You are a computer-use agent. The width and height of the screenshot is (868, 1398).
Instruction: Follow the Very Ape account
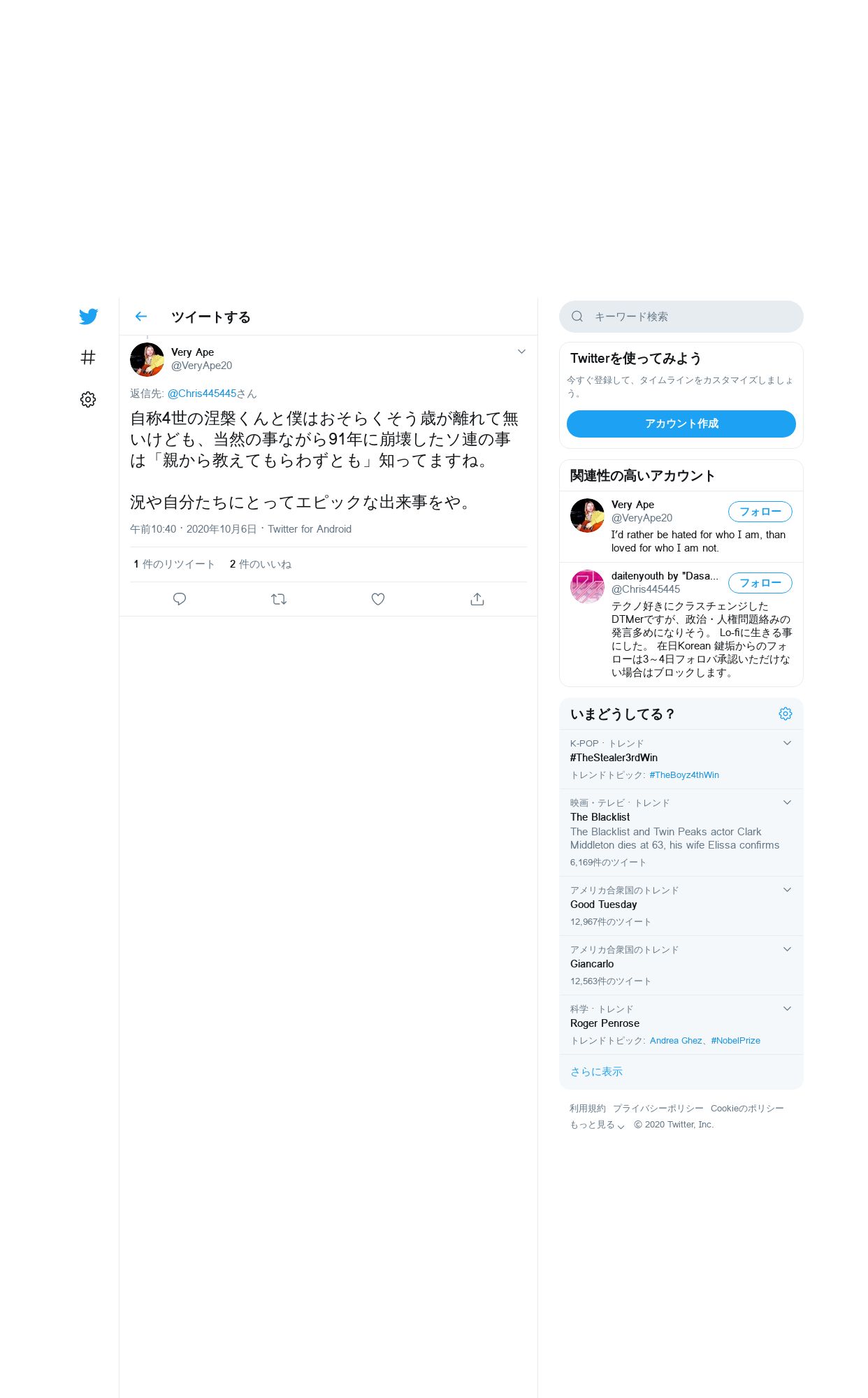760,512
